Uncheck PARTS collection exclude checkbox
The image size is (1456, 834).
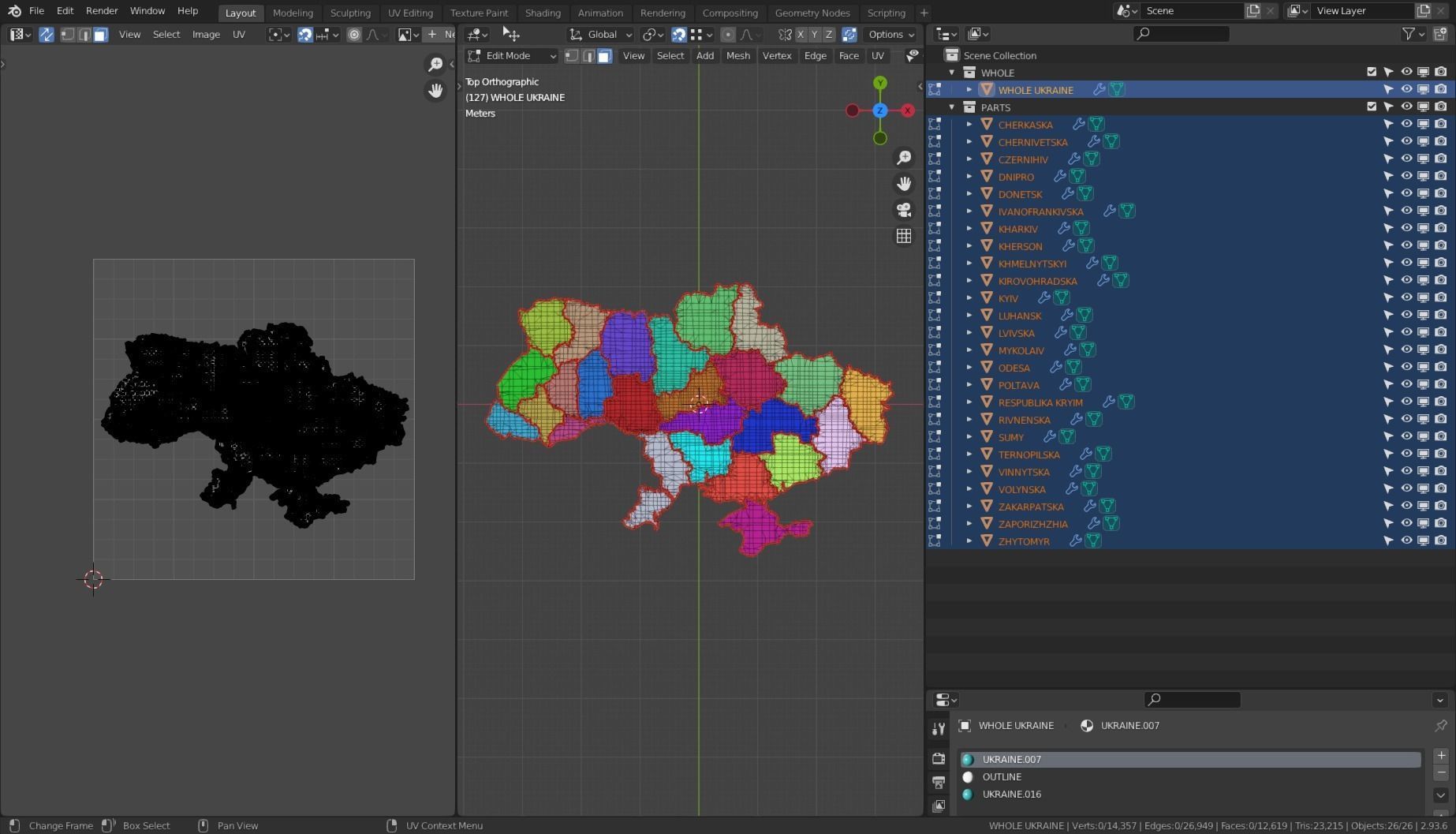click(1372, 107)
